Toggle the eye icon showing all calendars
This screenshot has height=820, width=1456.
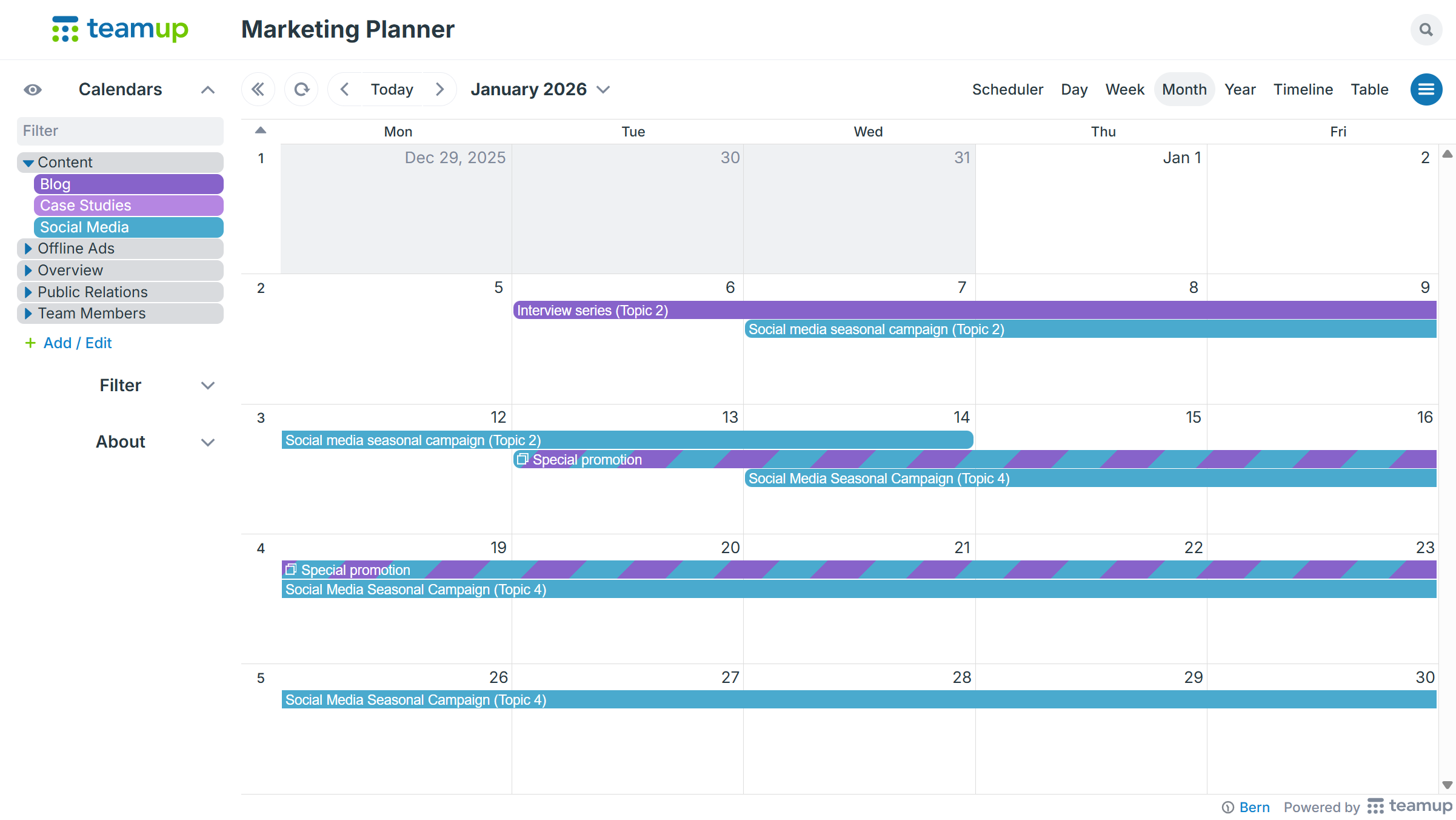point(33,90)
